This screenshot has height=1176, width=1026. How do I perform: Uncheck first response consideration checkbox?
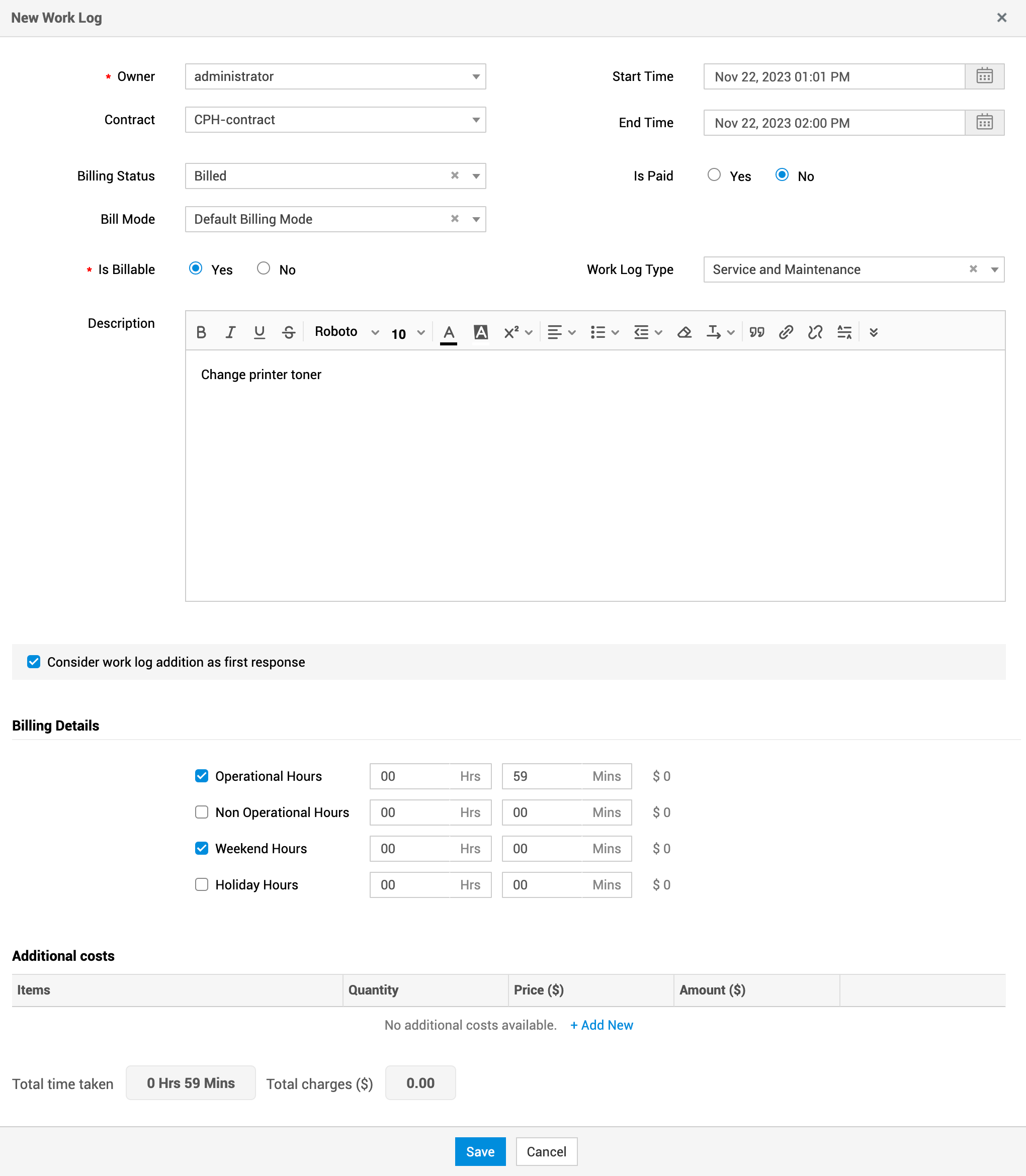point(34,662)
